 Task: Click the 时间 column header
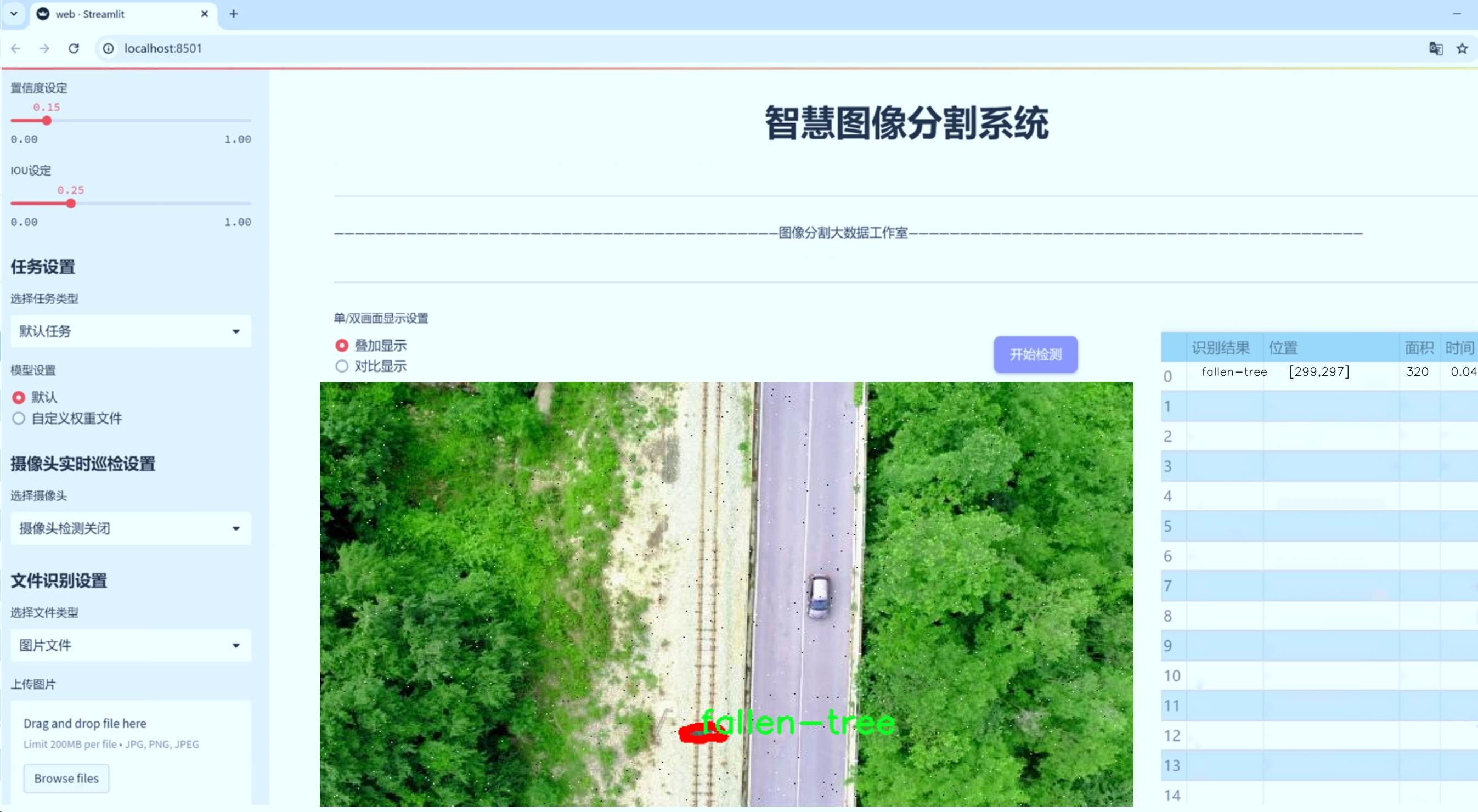click(x=1459, y=347)
